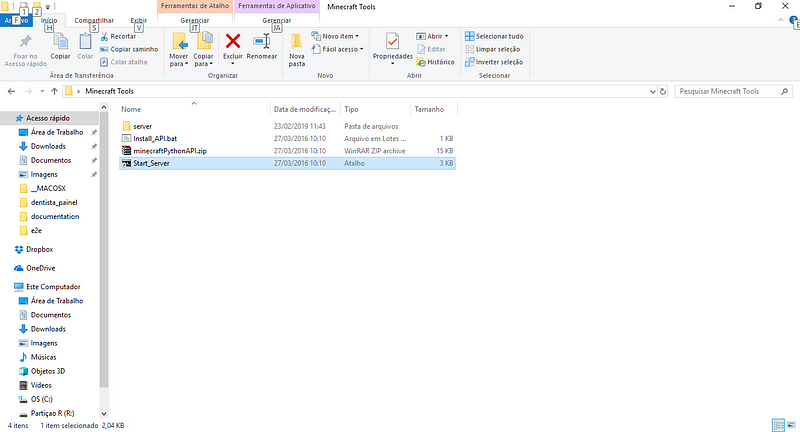Open the Histórico of the file
Viewport: 800px width, 432px height.
435,62
